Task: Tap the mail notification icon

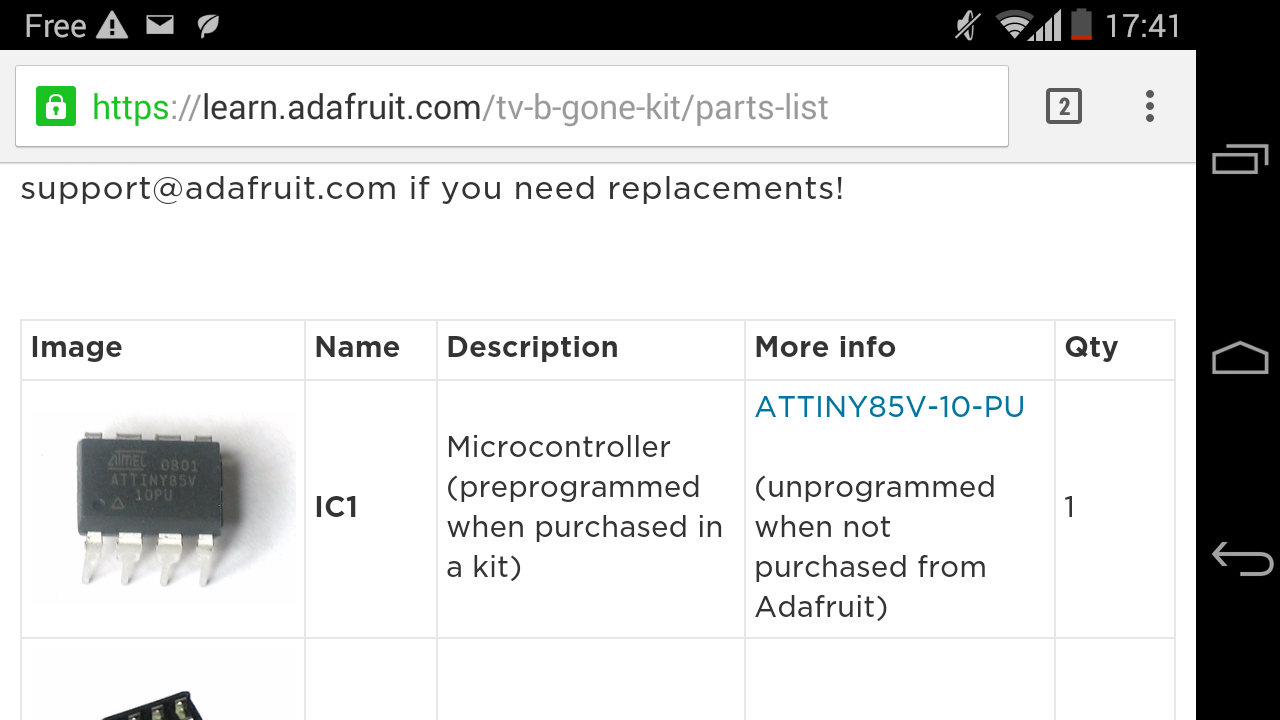Action: click(x=160, y=25)
